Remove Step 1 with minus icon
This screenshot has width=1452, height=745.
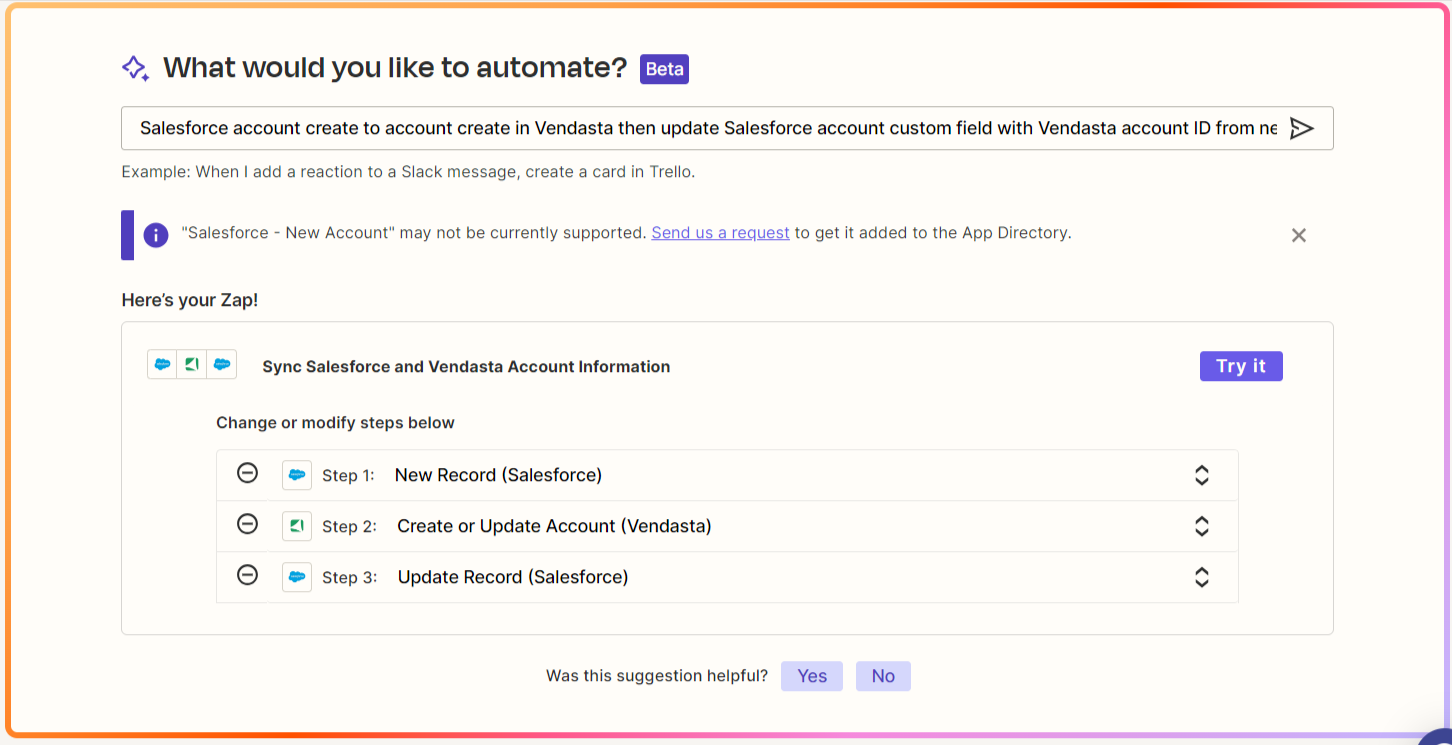click(x=247, y=473)
